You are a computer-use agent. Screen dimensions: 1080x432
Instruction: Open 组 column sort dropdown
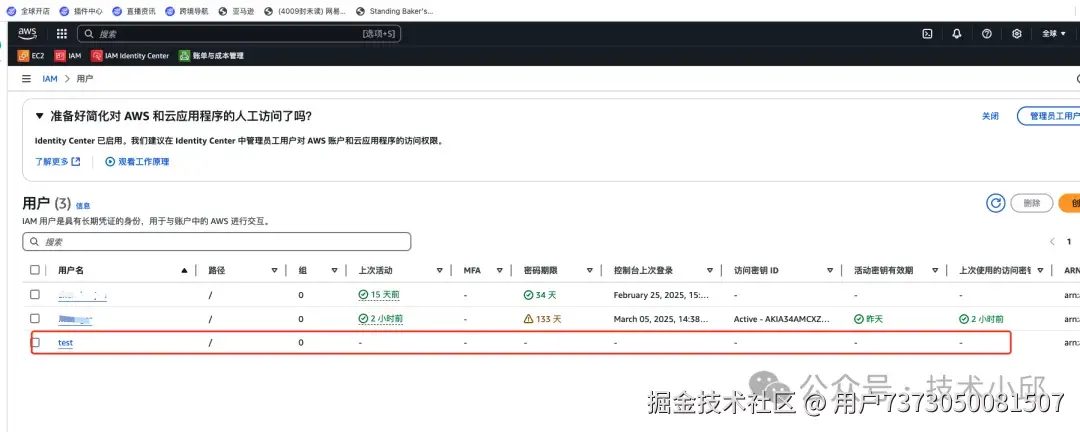pos(334,271)
